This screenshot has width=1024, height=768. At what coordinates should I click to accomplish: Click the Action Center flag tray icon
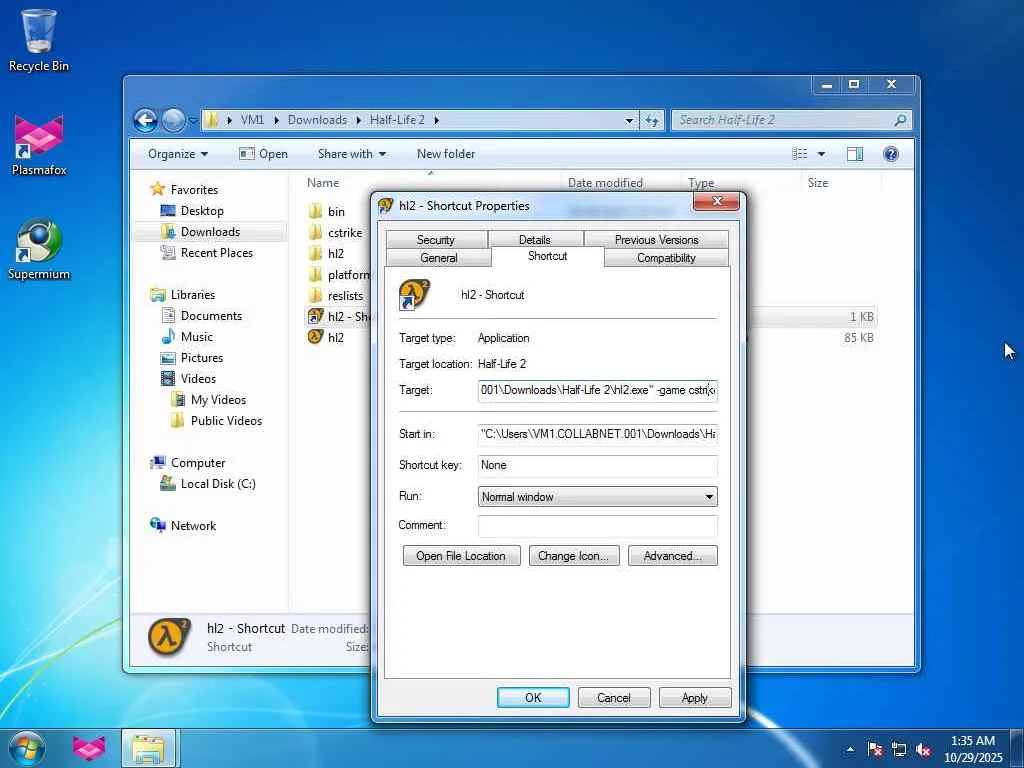coord(875,750)
